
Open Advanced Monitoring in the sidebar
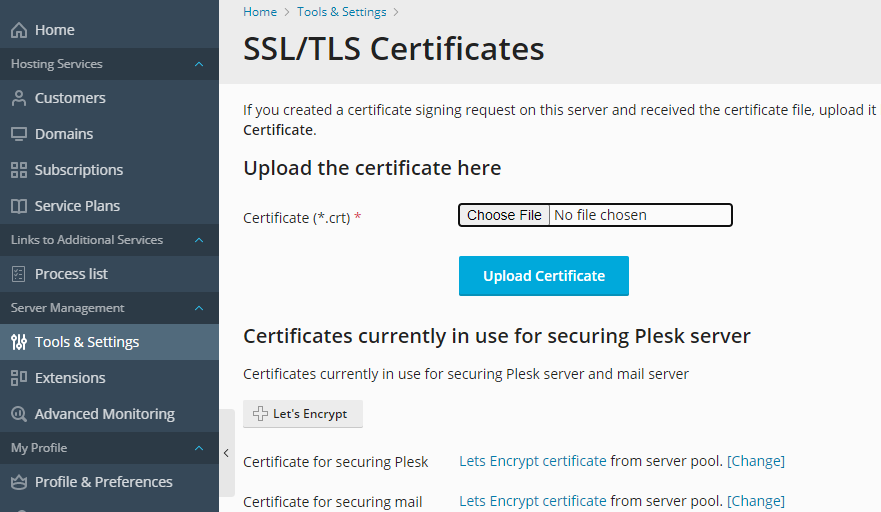pos(110,414)
